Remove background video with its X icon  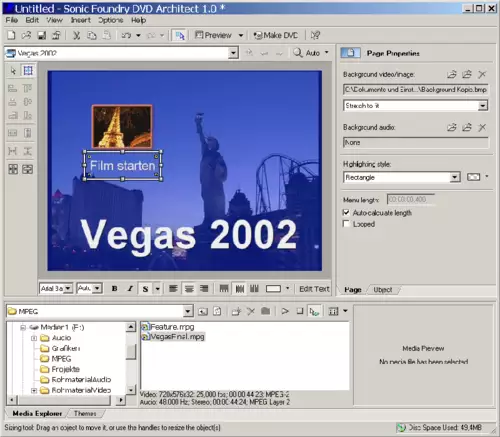[x=482, y=74]
